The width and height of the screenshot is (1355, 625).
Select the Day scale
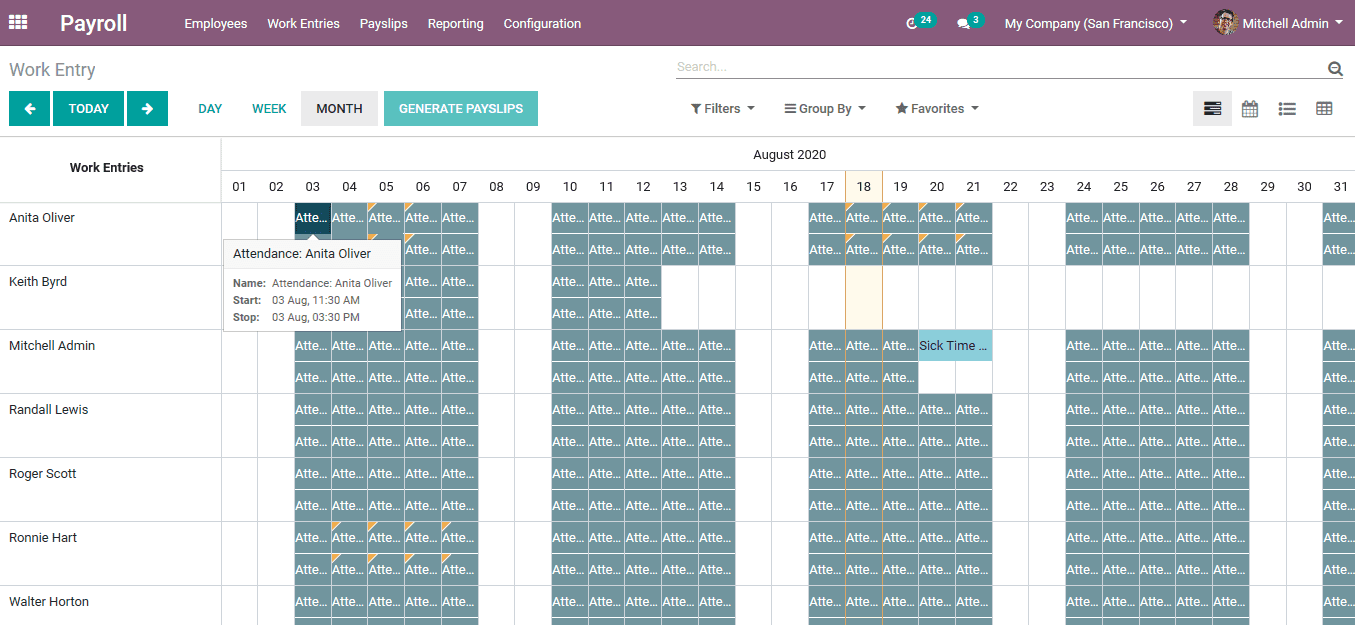(210, 109)
